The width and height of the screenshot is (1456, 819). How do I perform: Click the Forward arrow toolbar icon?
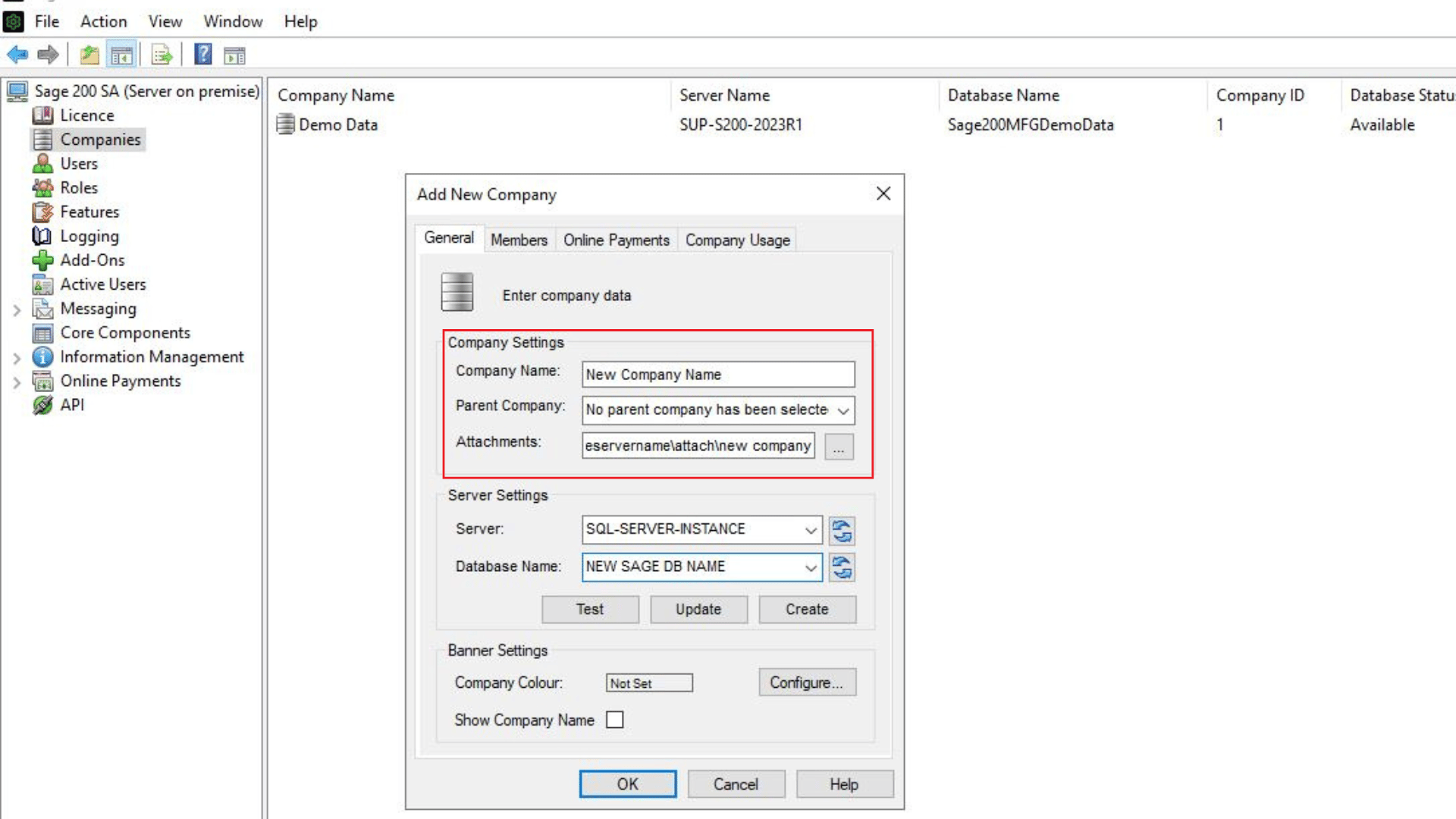click(48, 55)
